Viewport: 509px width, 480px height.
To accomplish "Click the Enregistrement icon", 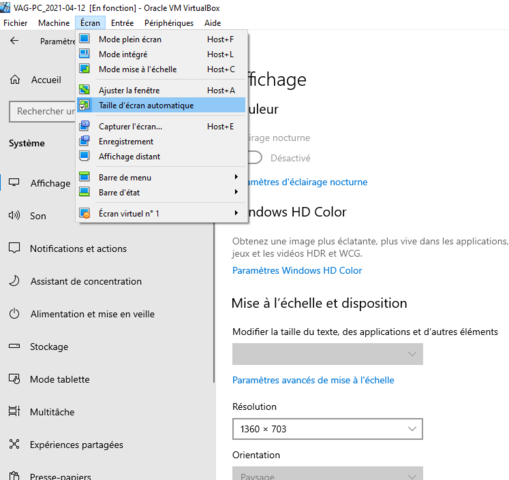I will tap(84, 141).
